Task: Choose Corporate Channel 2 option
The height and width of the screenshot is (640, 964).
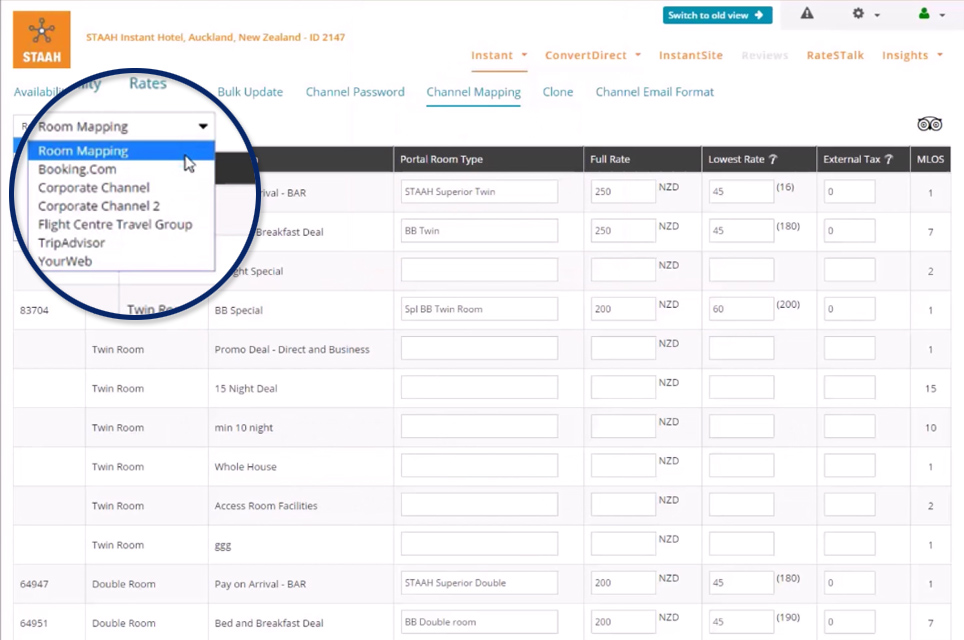Action: coord(121,206)
